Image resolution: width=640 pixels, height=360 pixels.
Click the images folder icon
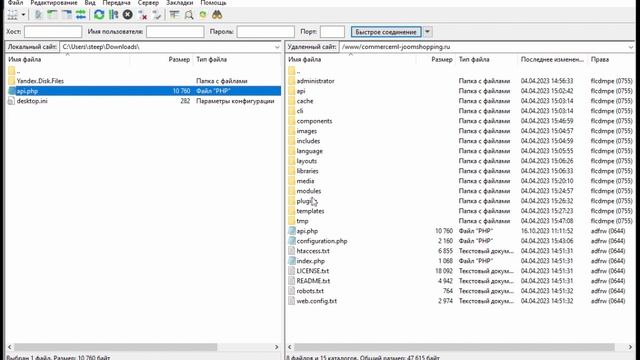pyautogui.click(x=291, y=131)
